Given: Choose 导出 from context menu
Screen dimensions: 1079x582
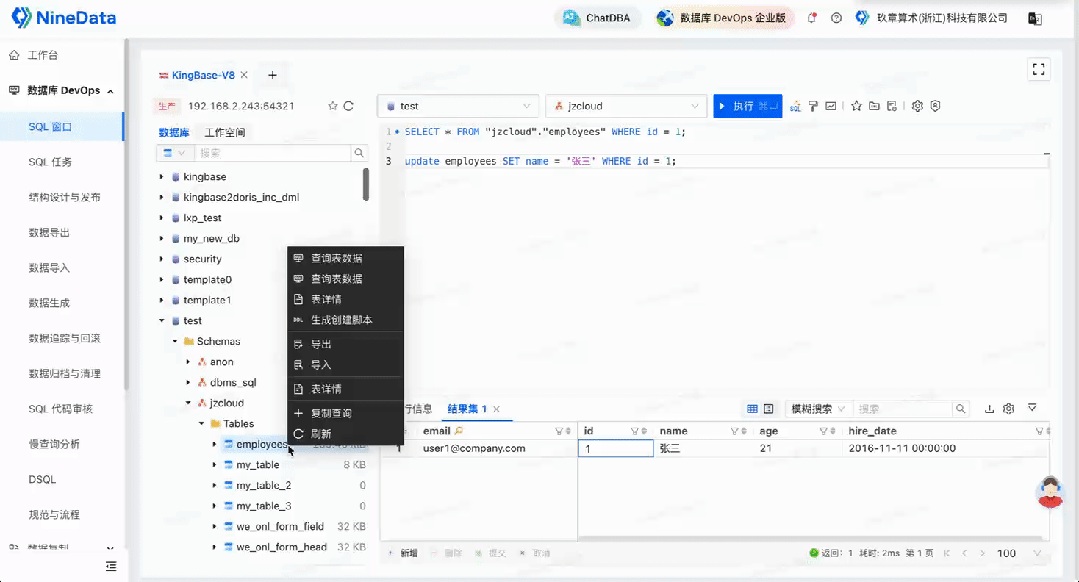Looking at the screenshot, I should coord(345,344).
